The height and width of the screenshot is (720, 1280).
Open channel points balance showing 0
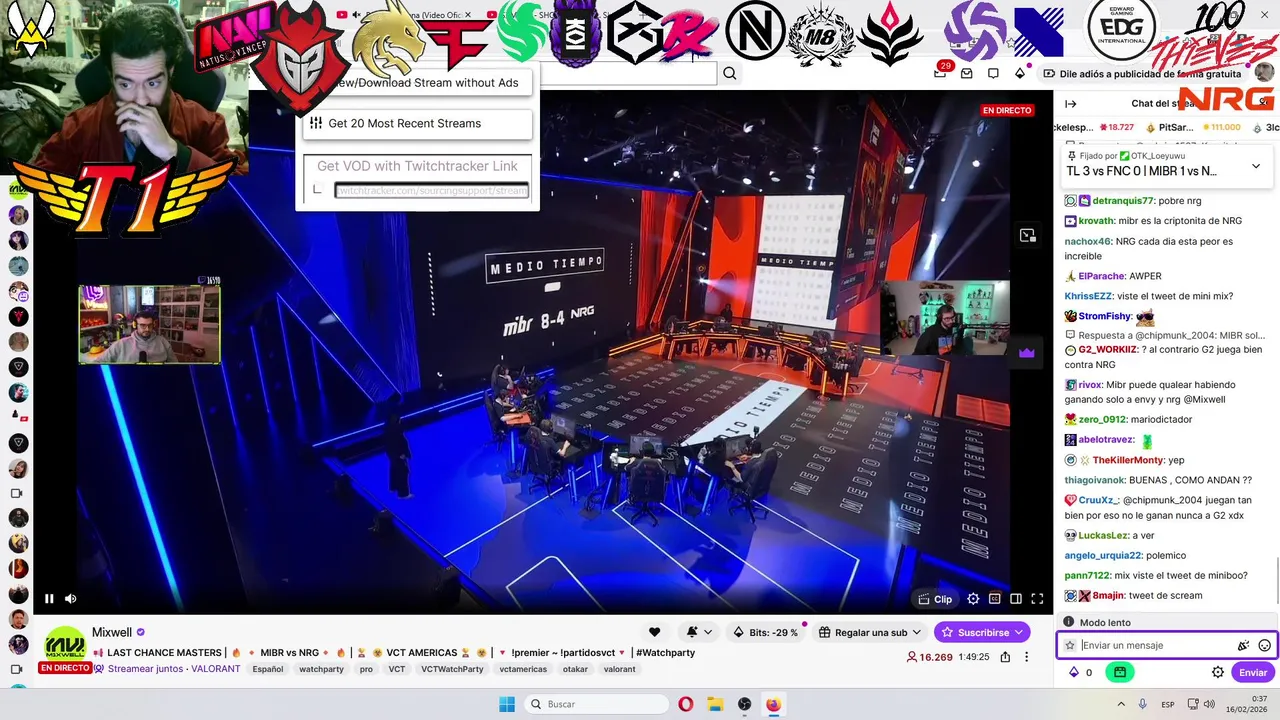coord(1080,672)
